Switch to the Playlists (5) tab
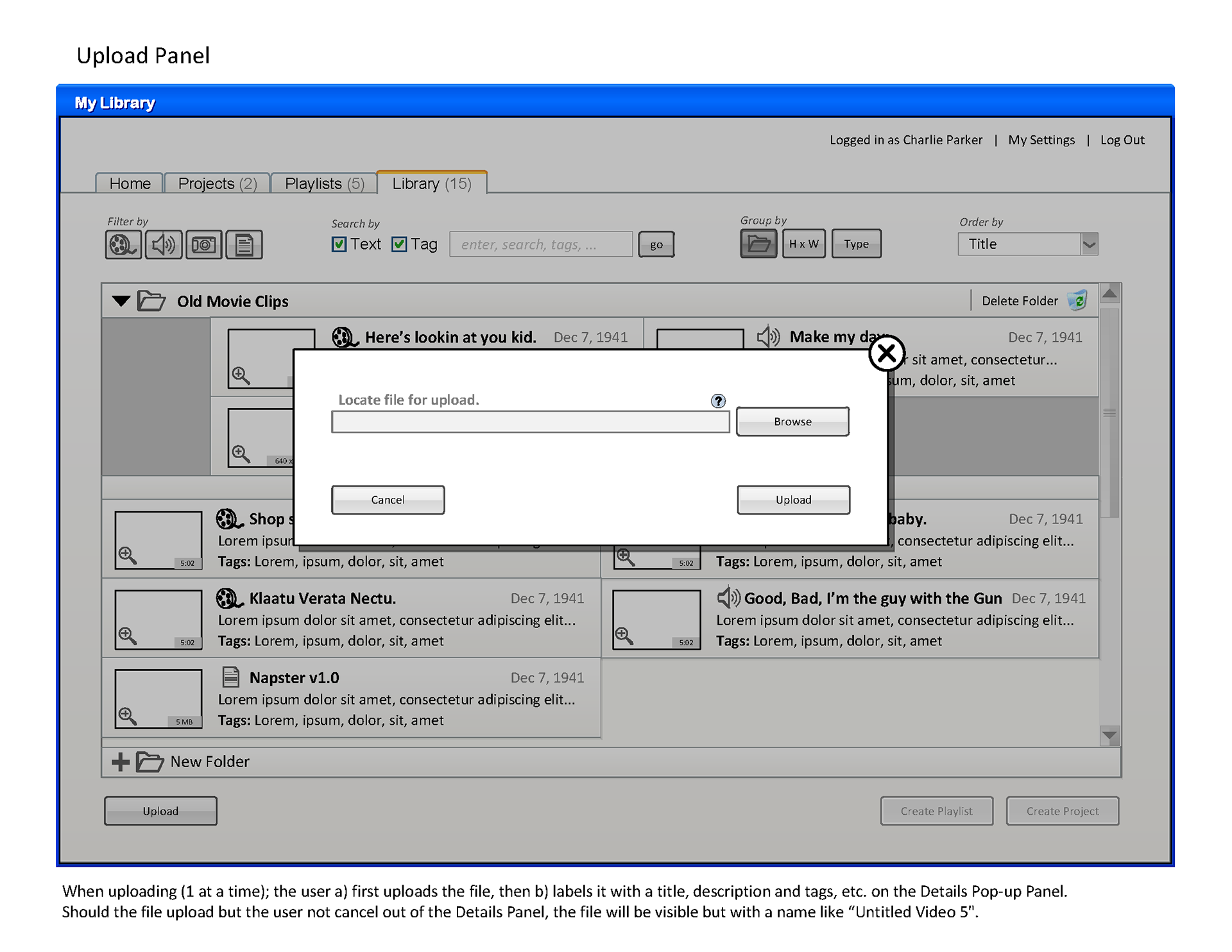 click(324, 183)
